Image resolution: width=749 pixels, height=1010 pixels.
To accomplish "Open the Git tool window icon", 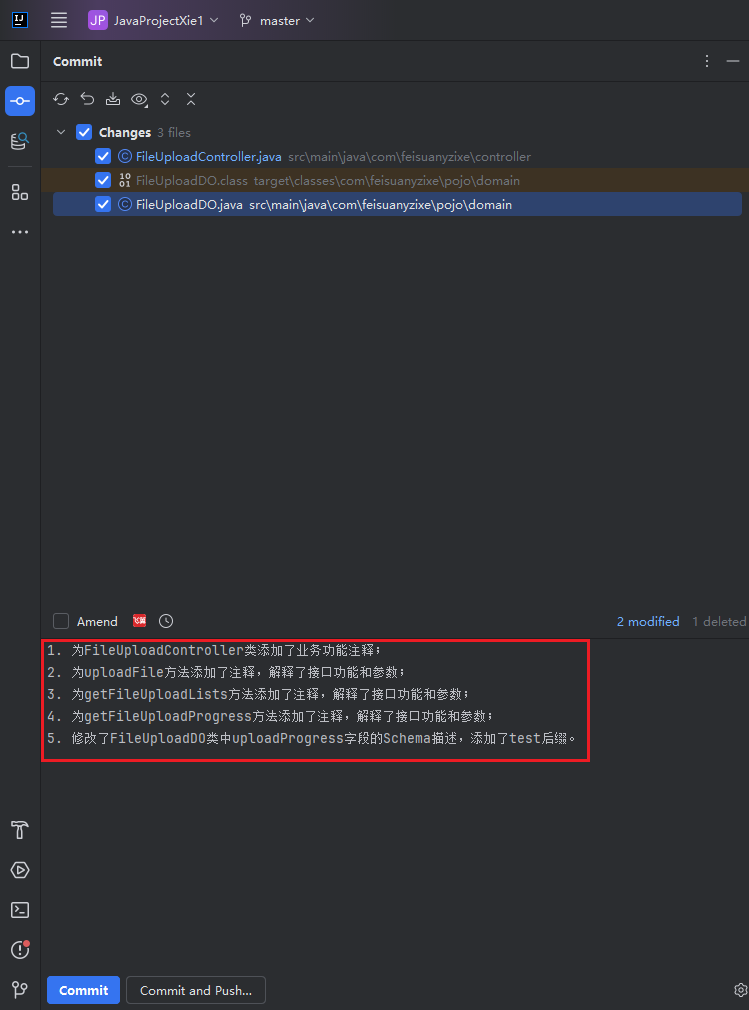I will [x=20, y=989].
